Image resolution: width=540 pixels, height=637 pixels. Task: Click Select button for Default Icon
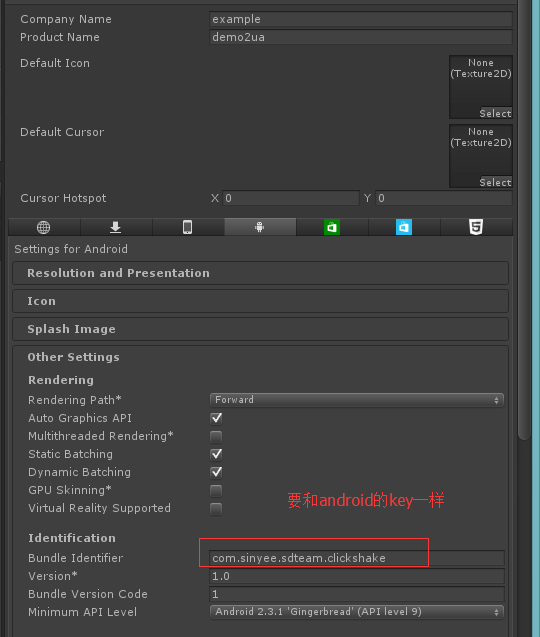tap(495, 113)
